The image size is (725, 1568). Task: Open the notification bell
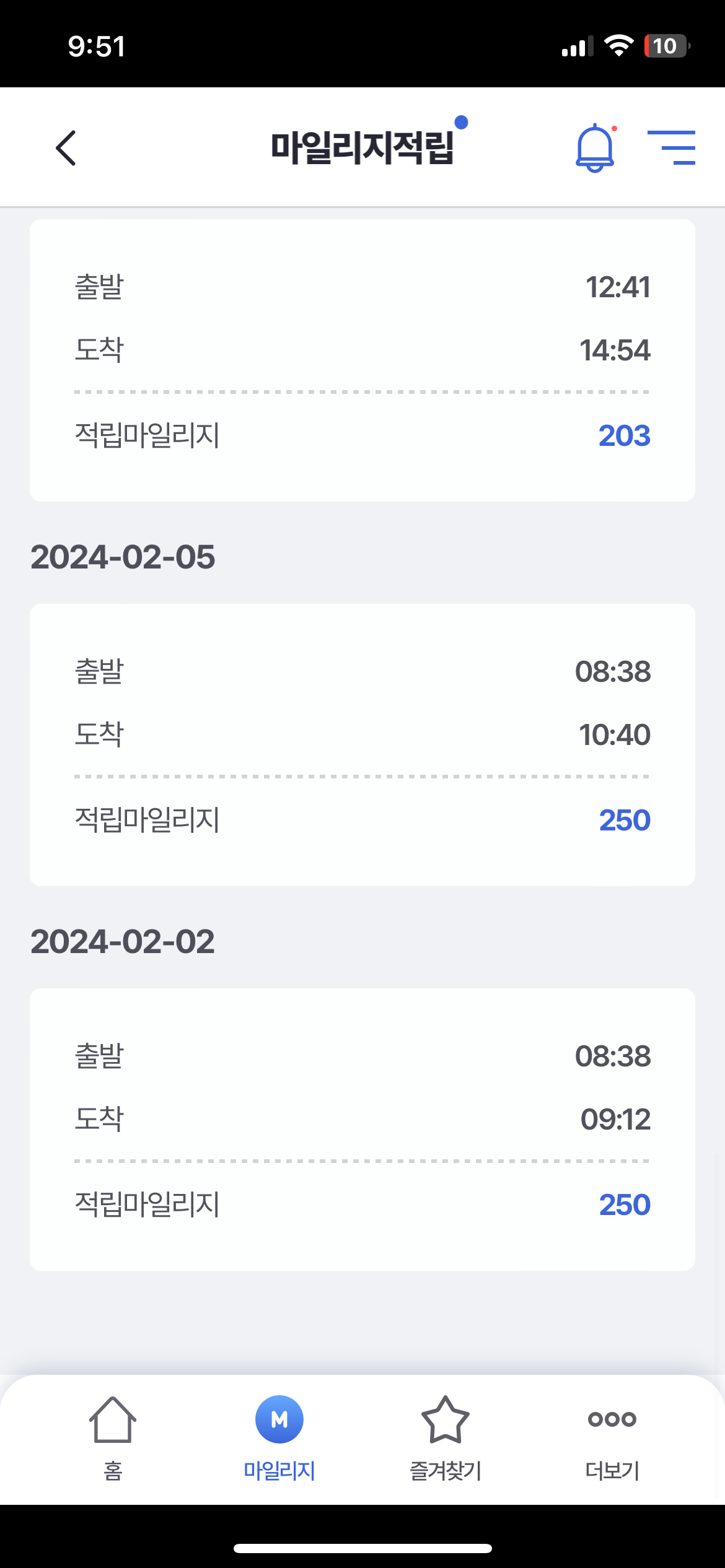(595, 148)
